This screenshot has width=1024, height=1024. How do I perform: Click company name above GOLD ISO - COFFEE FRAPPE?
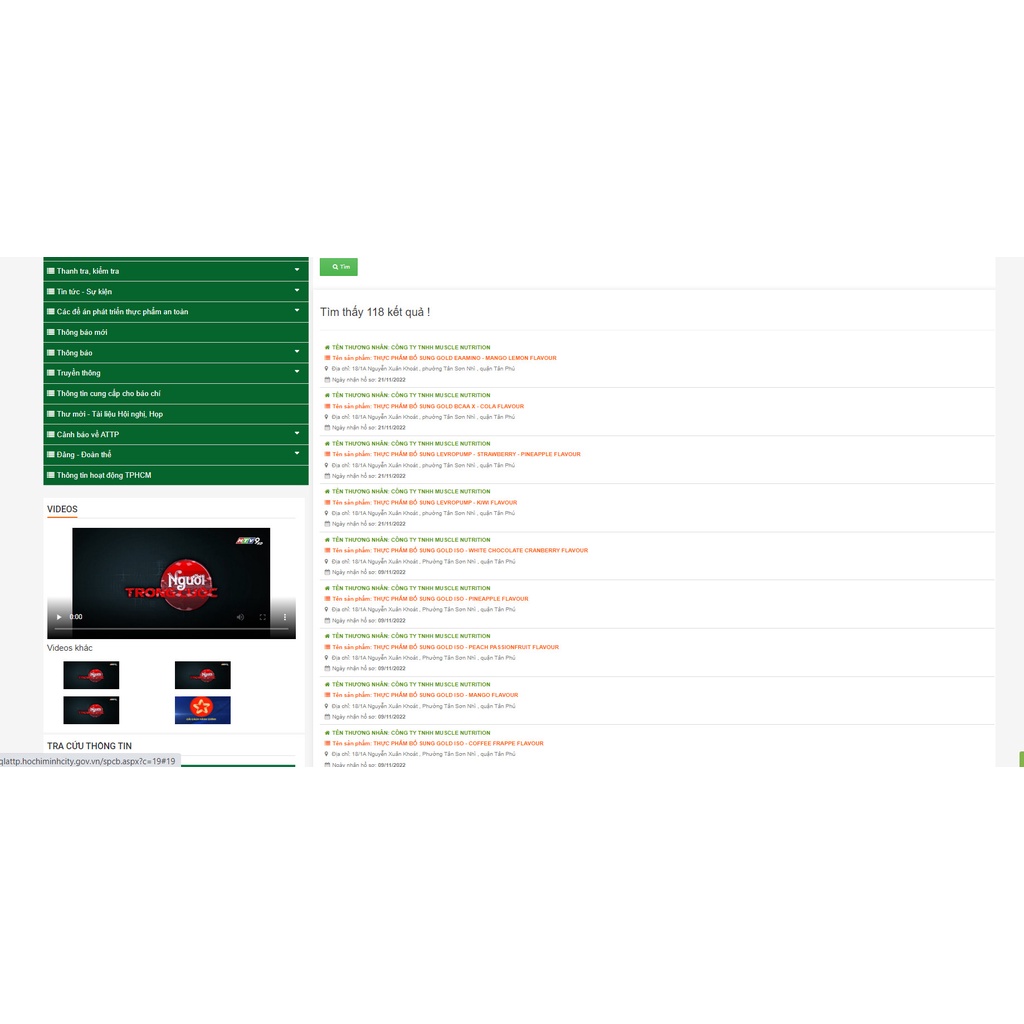[440, 733]
